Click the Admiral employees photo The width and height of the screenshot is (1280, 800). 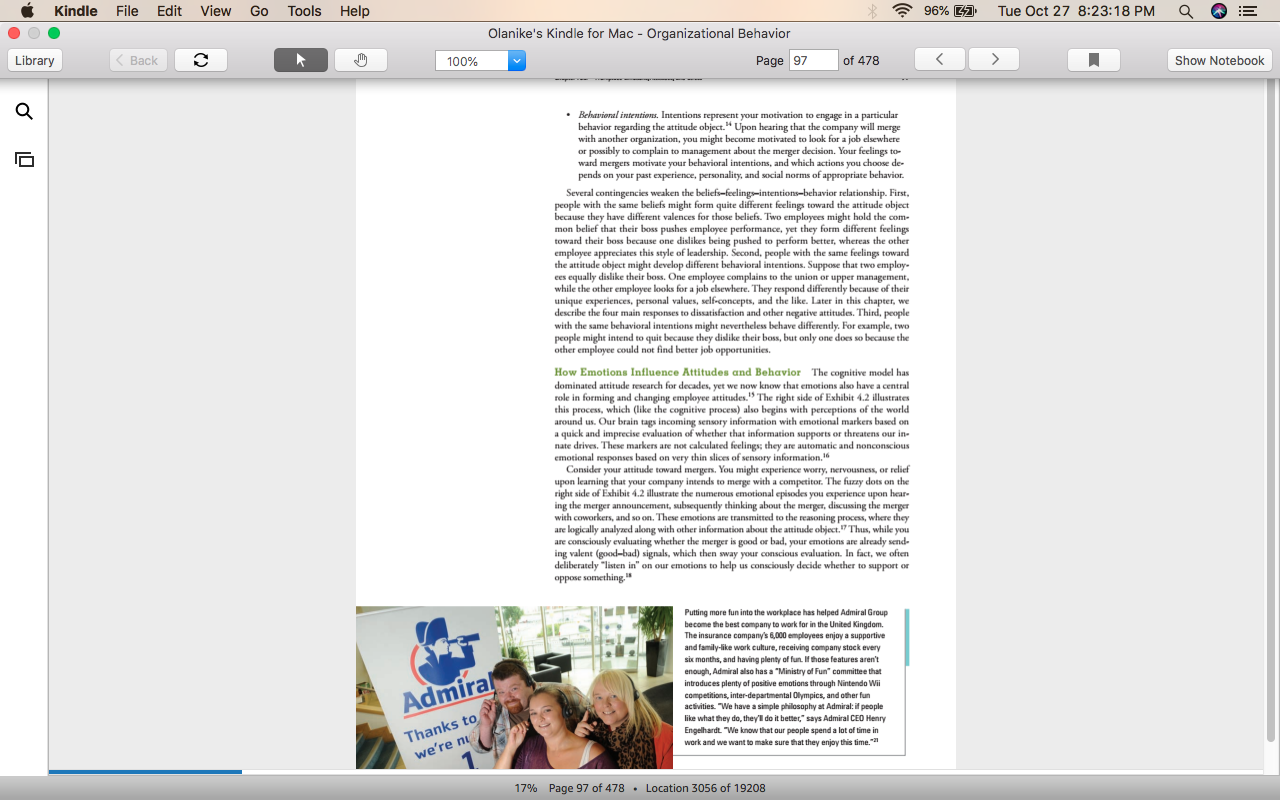[x=514, y=687]
